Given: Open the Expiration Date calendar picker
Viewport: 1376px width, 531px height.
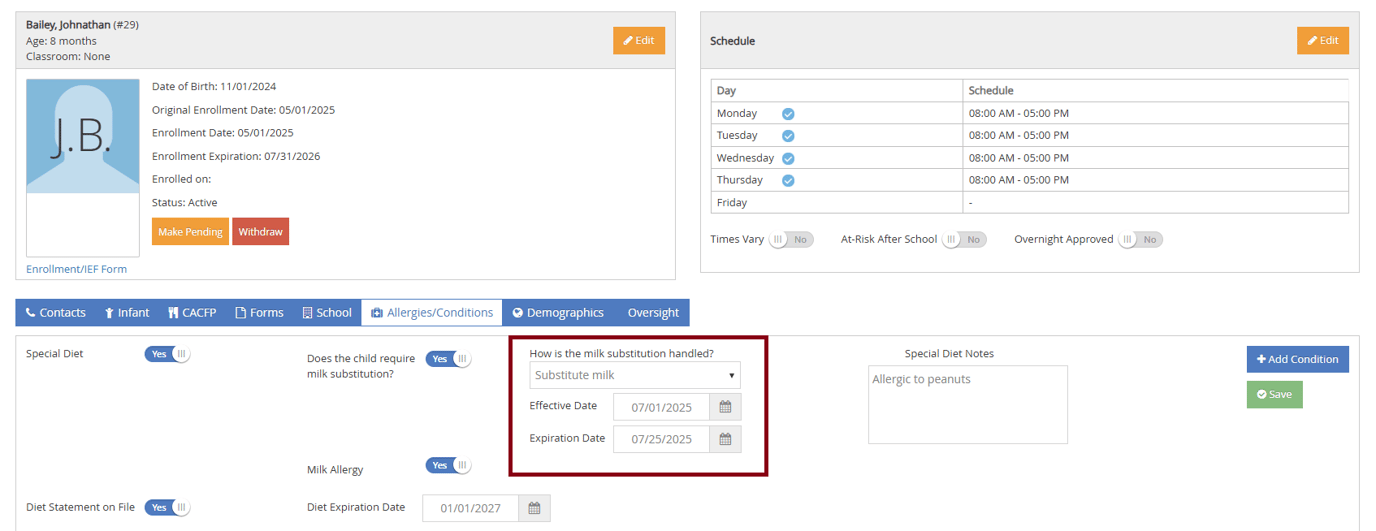Looking at the screenshot, I should click(725, 439).
